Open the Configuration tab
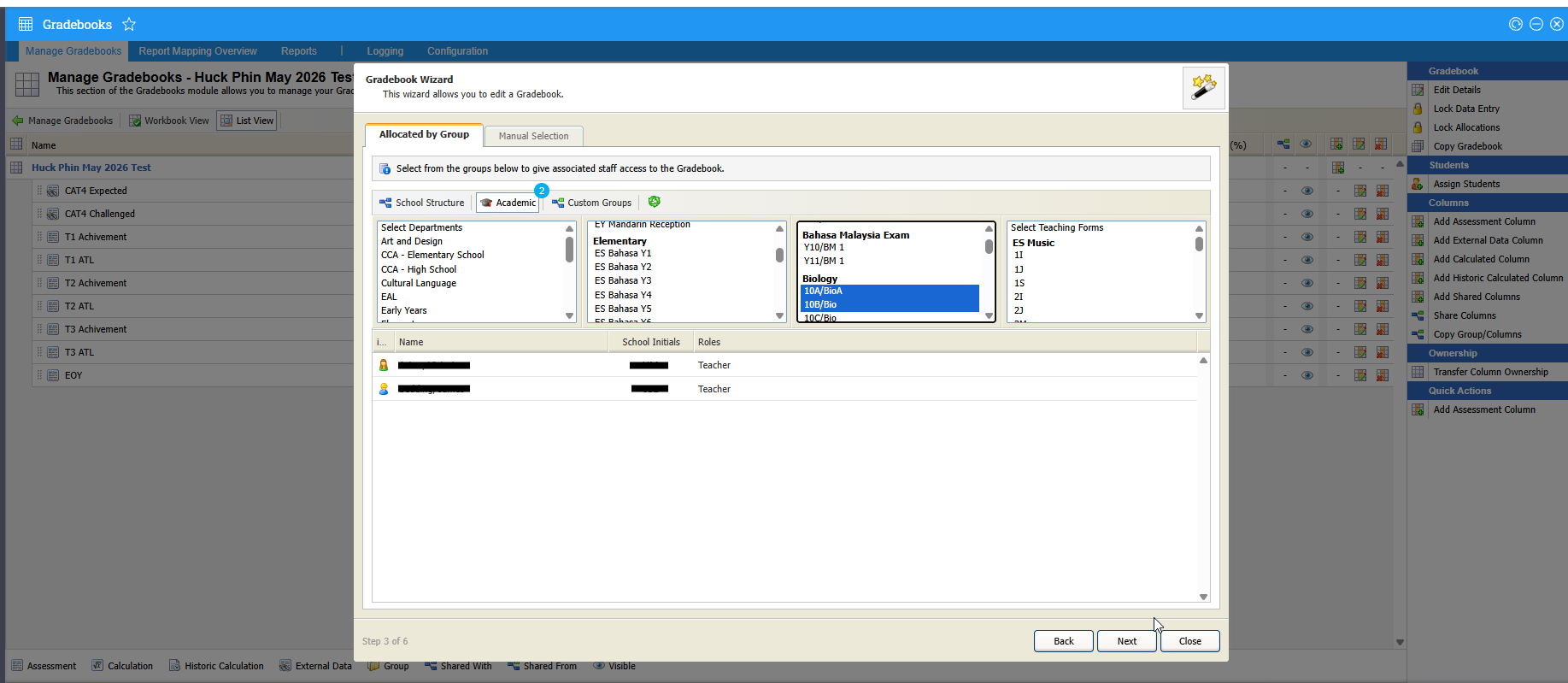1568x683 pixels. tap(458, 51)
